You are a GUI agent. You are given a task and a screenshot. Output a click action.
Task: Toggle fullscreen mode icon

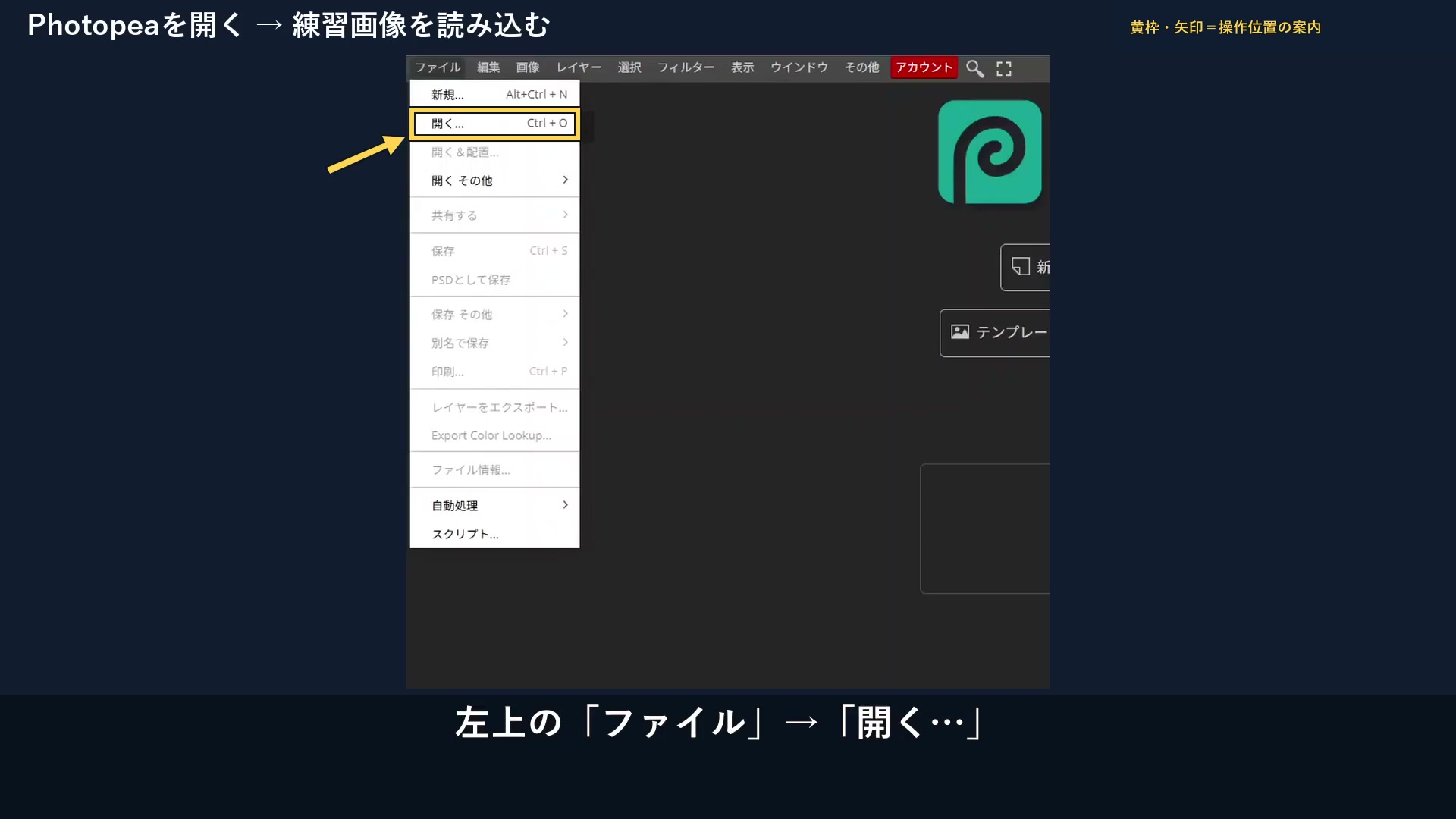pos(1004,68)
